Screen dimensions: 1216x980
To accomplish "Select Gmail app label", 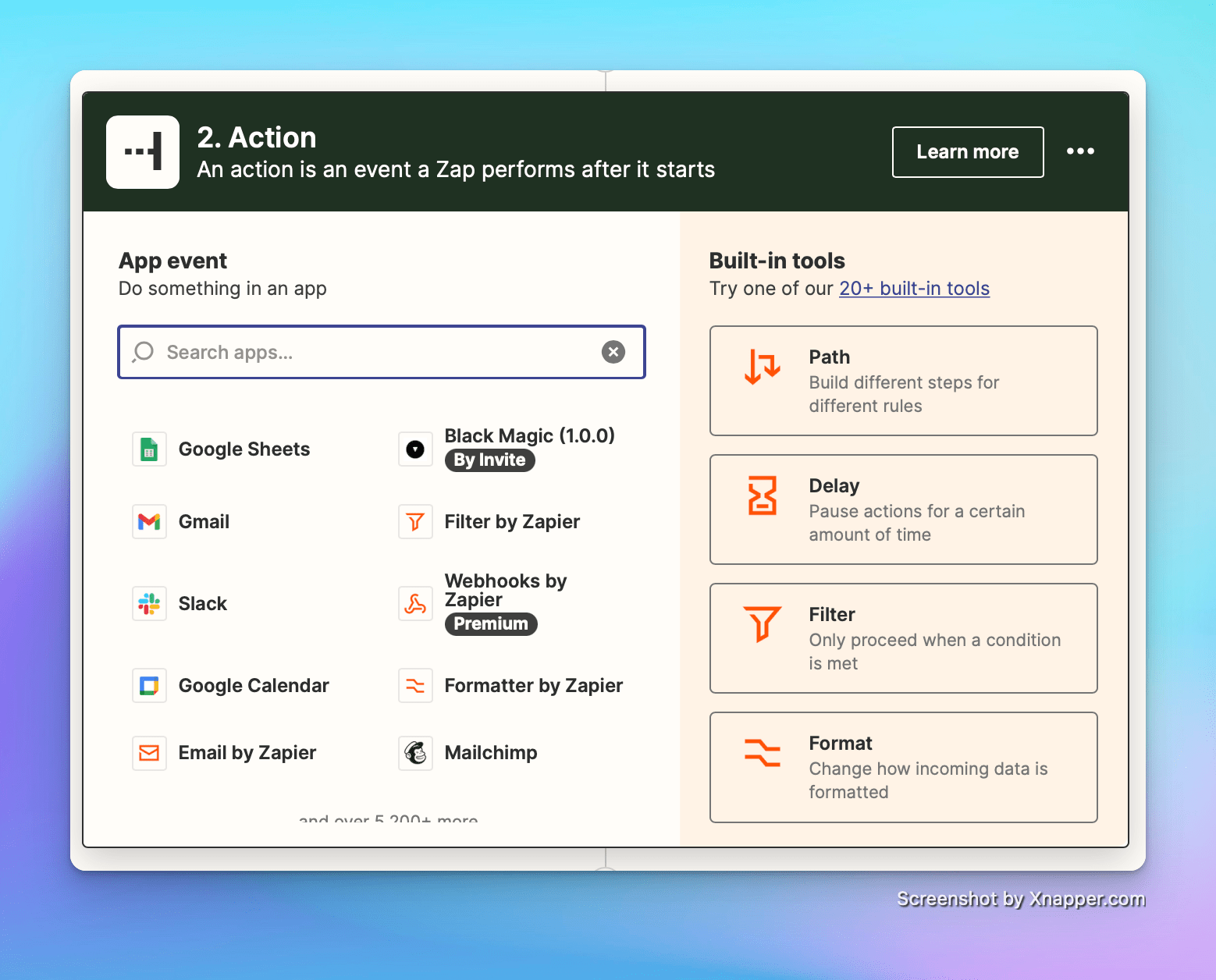I will pos(204,522).
